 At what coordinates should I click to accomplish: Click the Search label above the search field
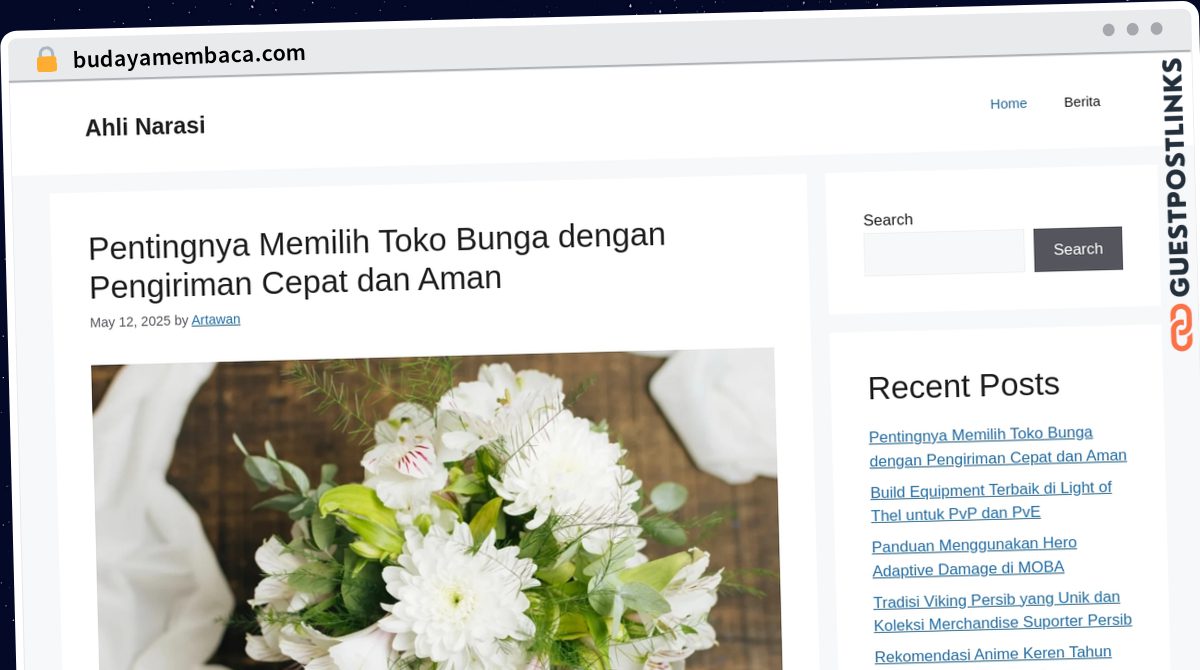[x=888, y=219]
